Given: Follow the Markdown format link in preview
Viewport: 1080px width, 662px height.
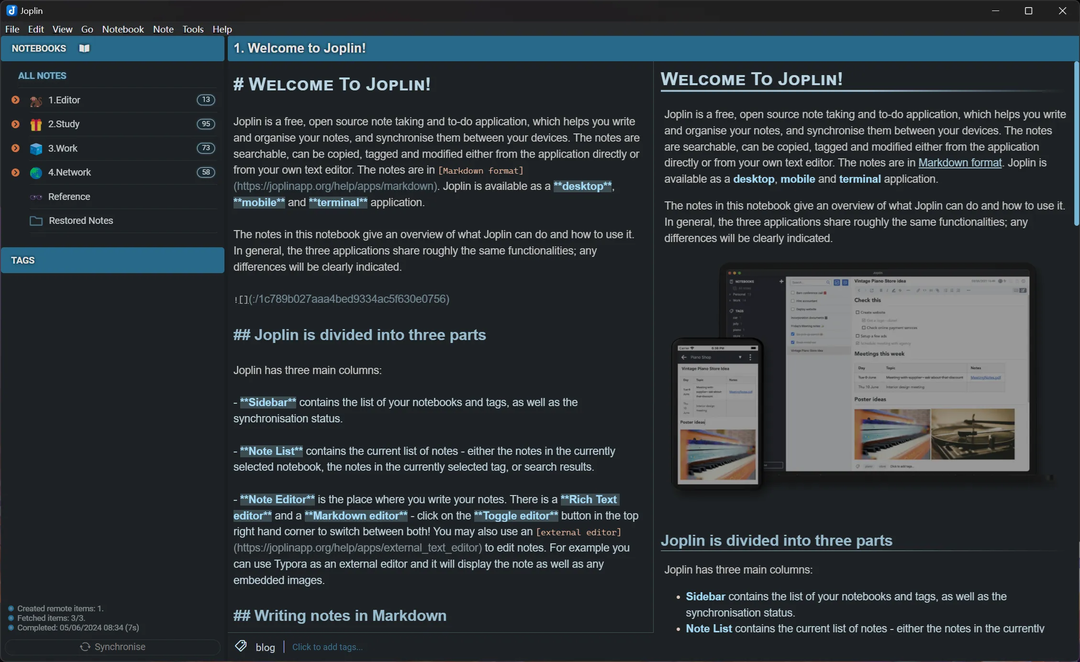Looking at the screenshot, I should [959, 163].
